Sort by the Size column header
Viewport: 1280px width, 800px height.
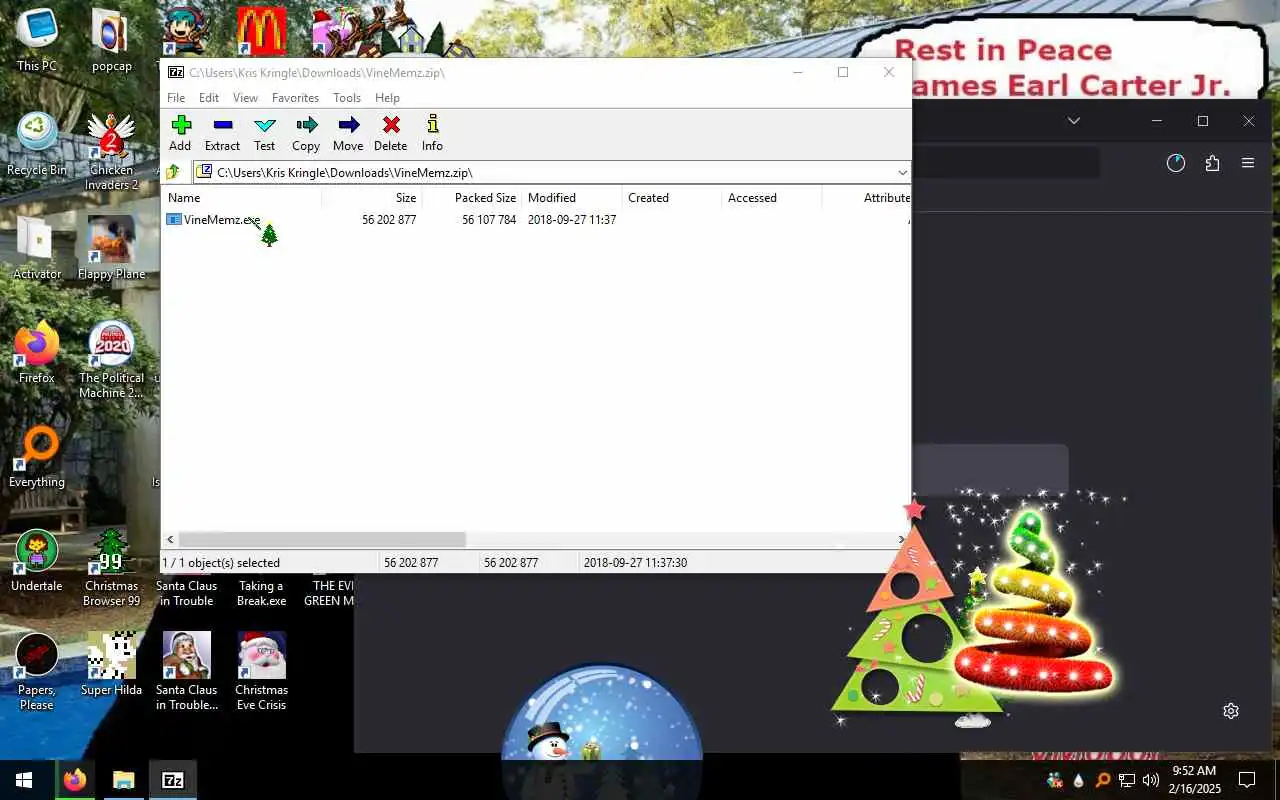[x=372, y=198]
